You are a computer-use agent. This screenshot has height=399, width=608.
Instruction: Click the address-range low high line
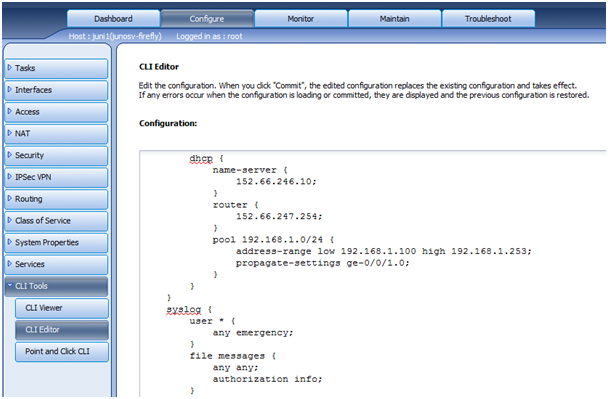(383, 251)
